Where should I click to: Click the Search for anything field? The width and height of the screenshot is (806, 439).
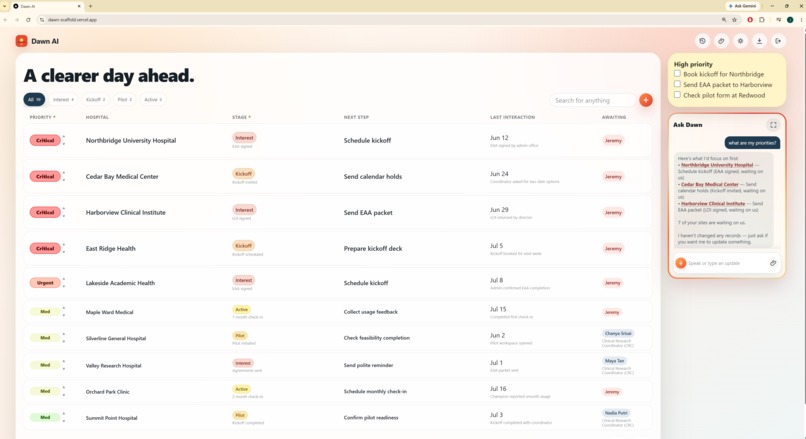click(592, 100)
